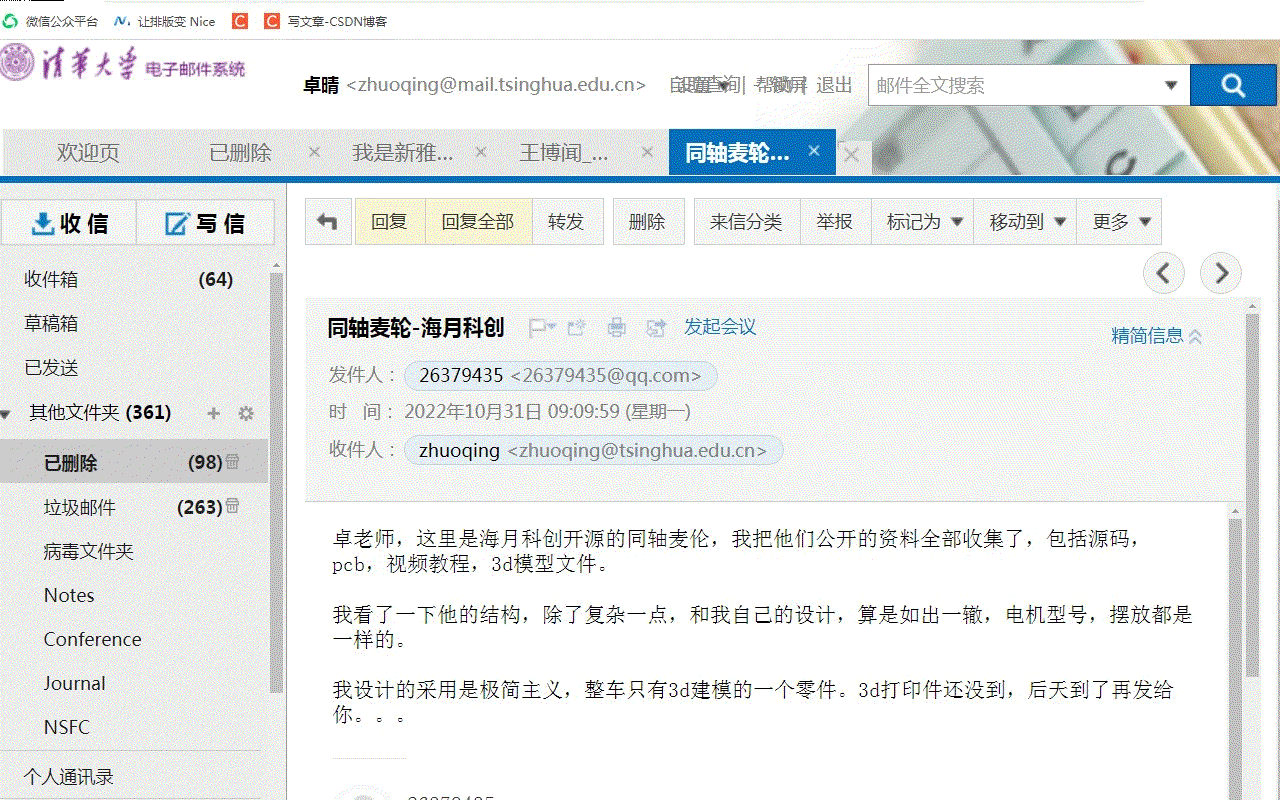Go to the previous email arrow
Screen dimensions: 1280x800
[x=1164, y=273]
